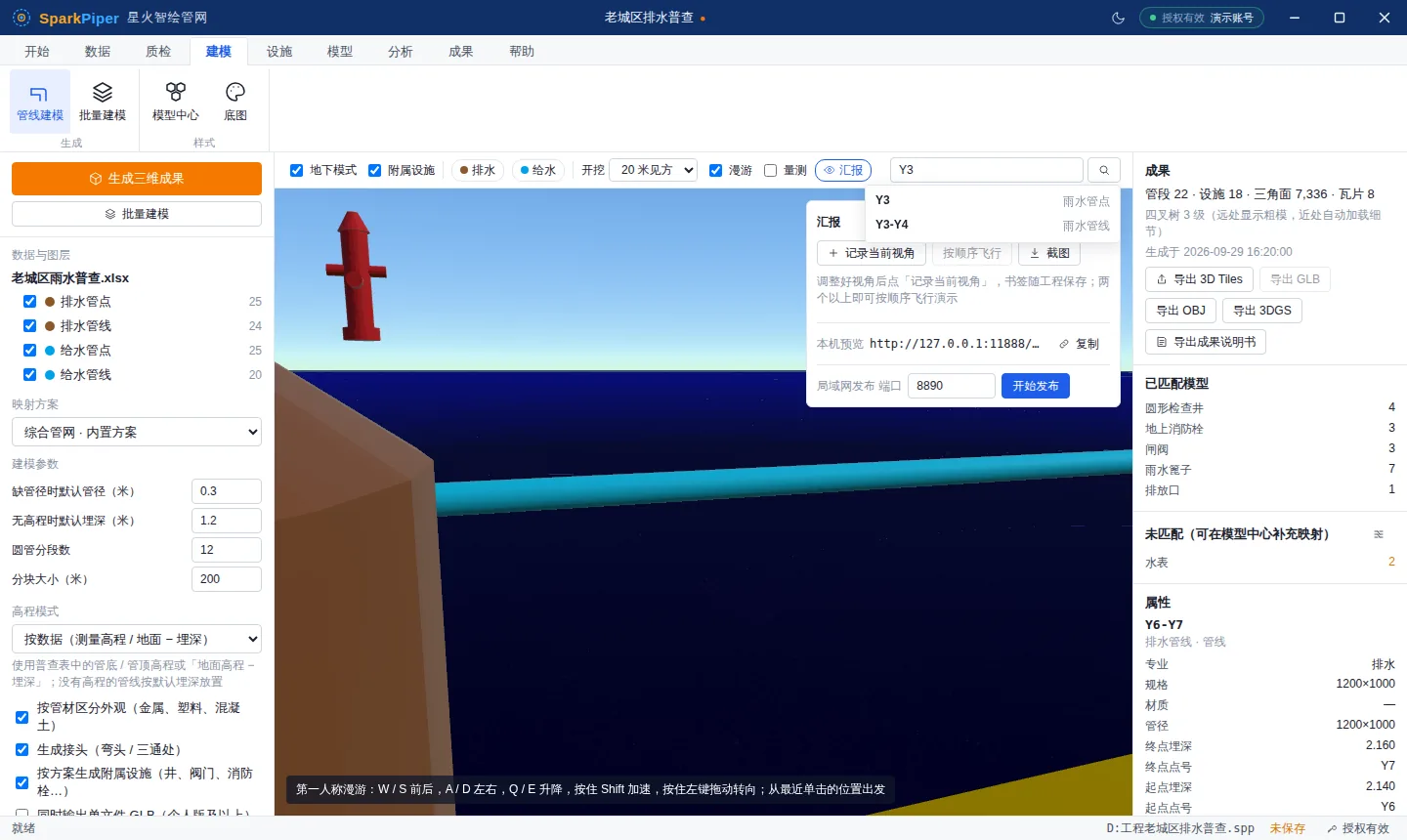Screen dimensions: 1407x840
Task: Uncheck the 排水管线 layer checkbox
Action: [30, 326]
